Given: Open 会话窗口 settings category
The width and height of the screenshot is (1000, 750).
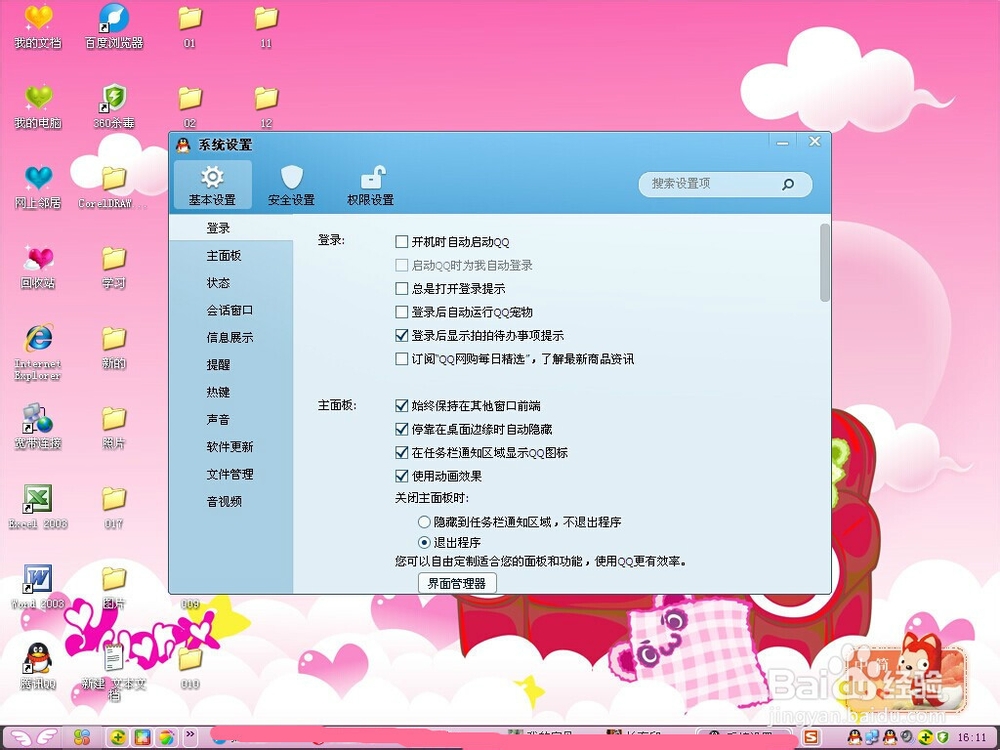Looking at the screenshot, I should (231, 310).
